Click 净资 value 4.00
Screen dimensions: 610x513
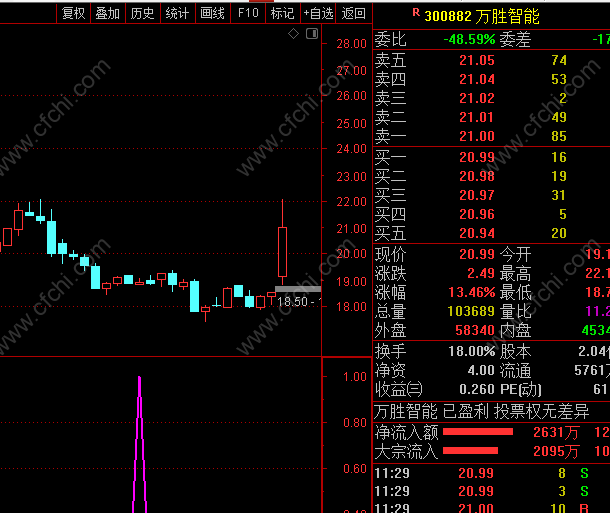[481, 370]
